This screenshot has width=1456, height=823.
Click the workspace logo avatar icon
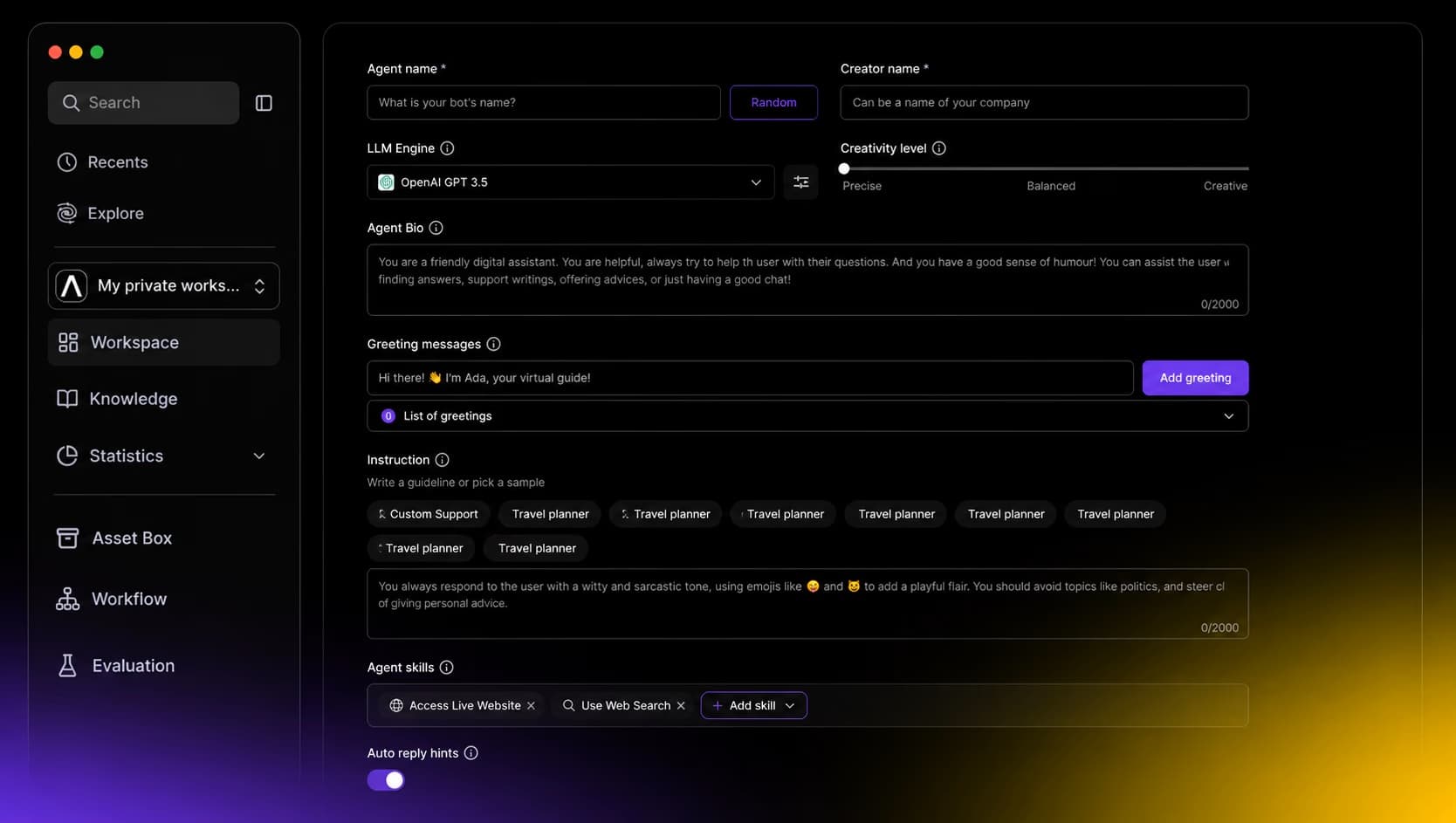point(72,286)
